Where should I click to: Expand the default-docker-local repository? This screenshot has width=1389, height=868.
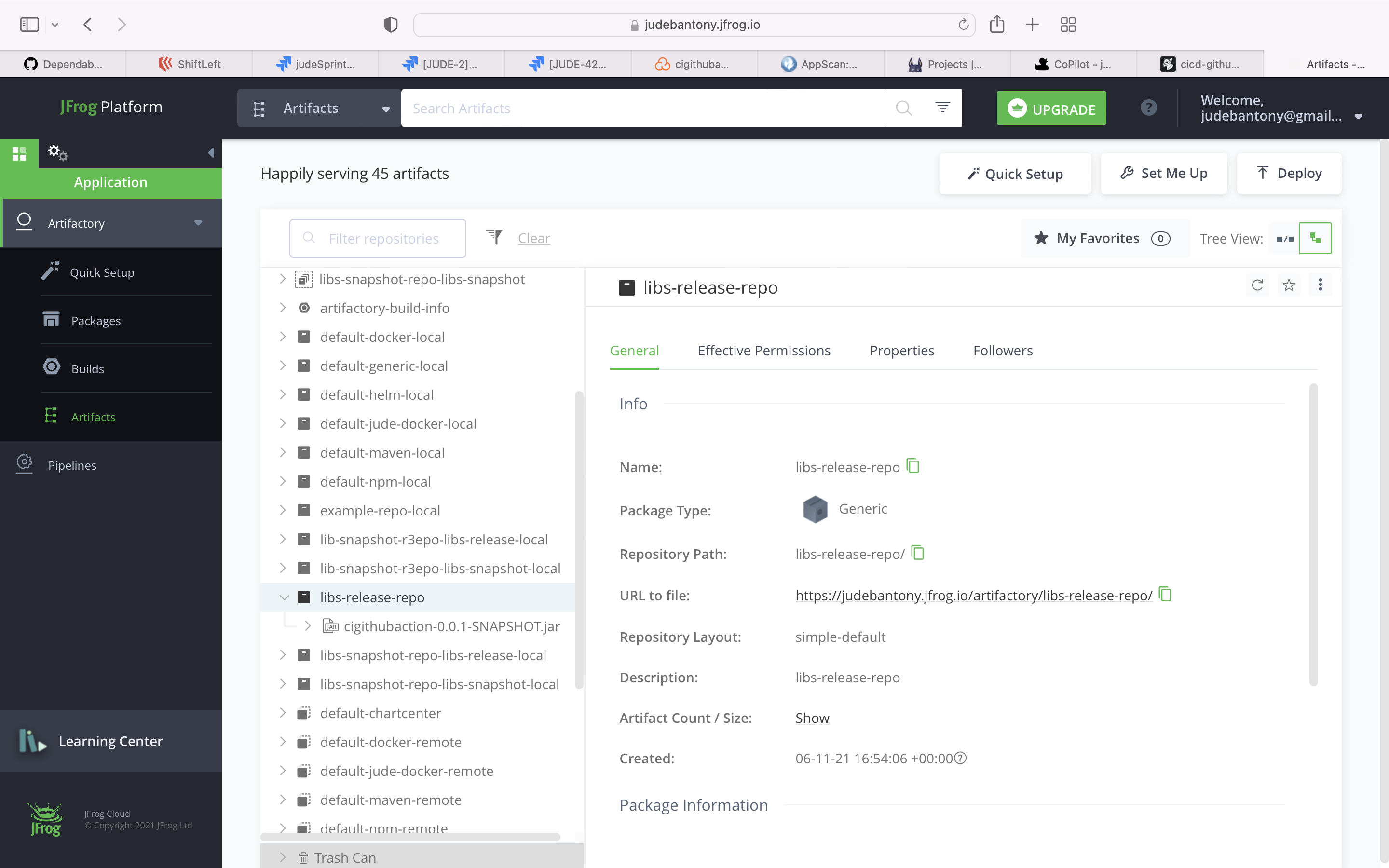click(283, 337)
